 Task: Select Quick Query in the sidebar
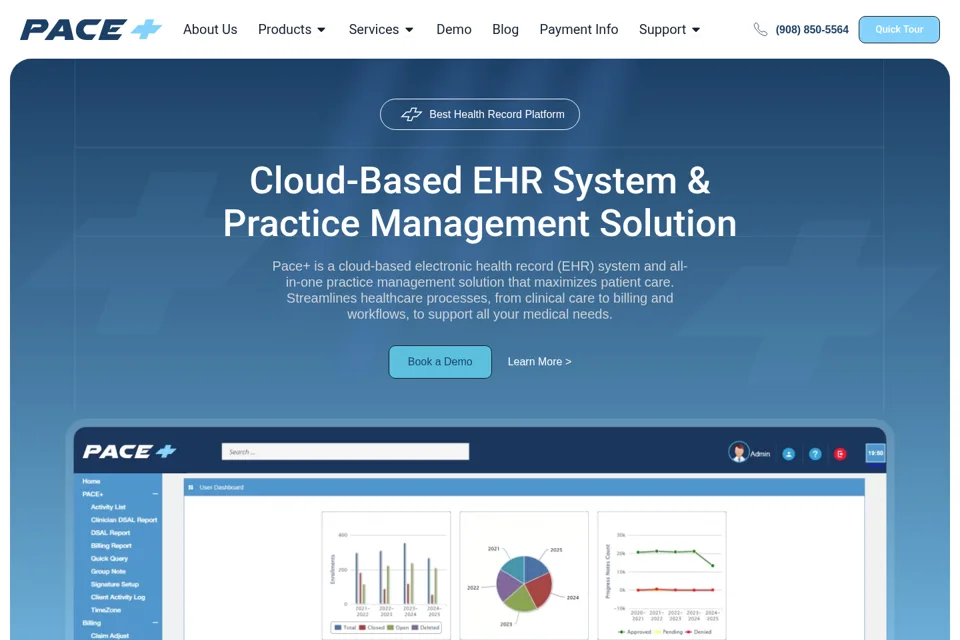point(109,559)
